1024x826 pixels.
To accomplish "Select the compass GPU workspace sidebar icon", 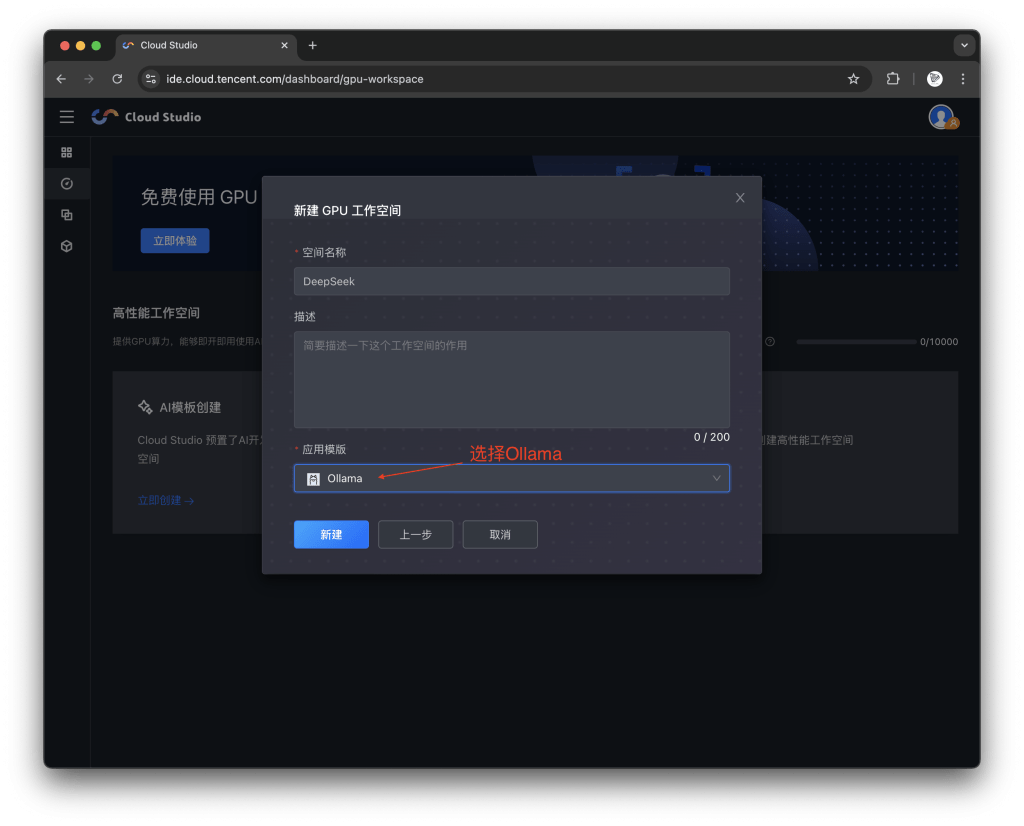I will coord(67,183).
